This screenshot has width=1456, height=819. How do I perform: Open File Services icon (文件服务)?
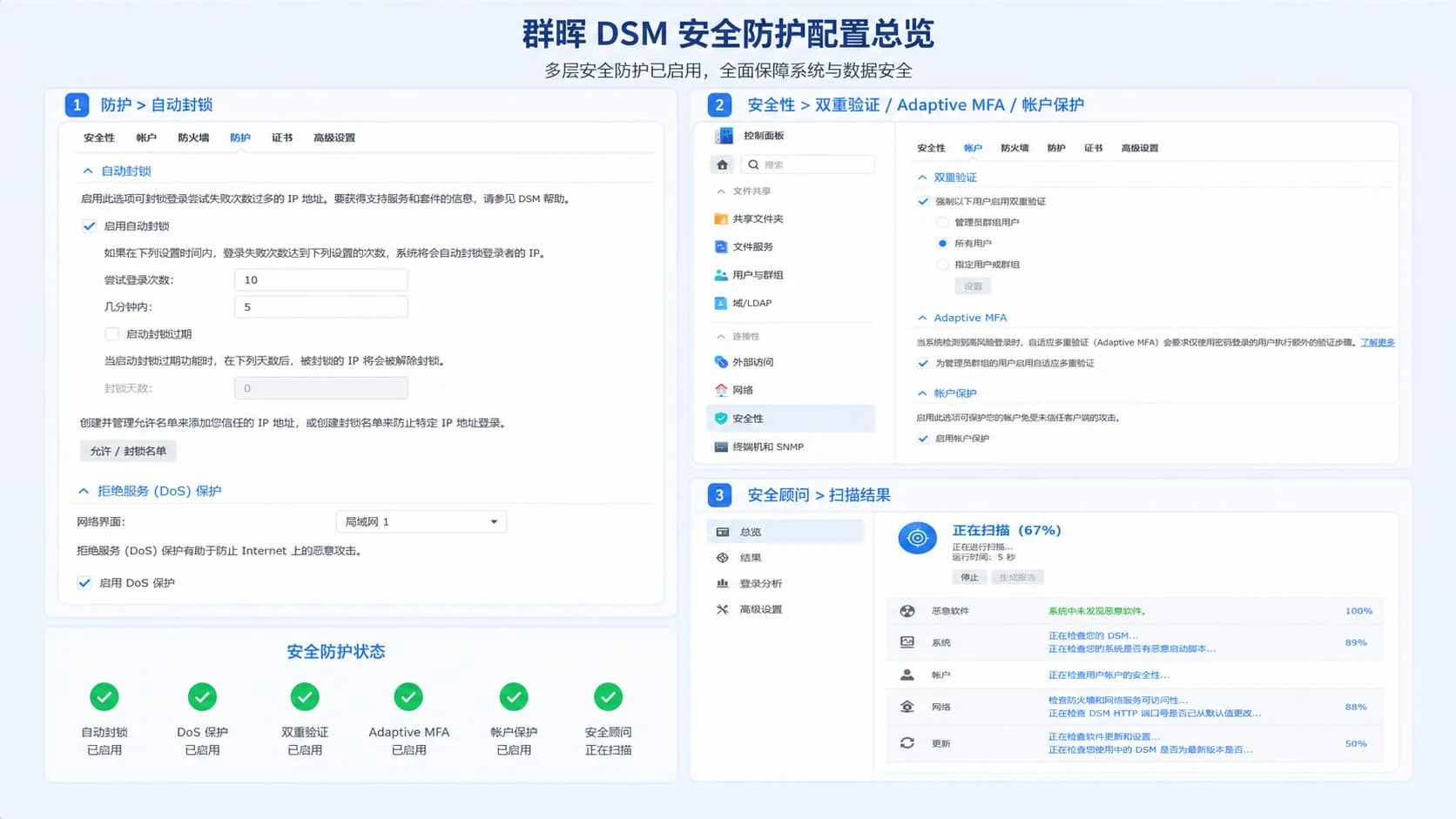[x=721, y=246]
